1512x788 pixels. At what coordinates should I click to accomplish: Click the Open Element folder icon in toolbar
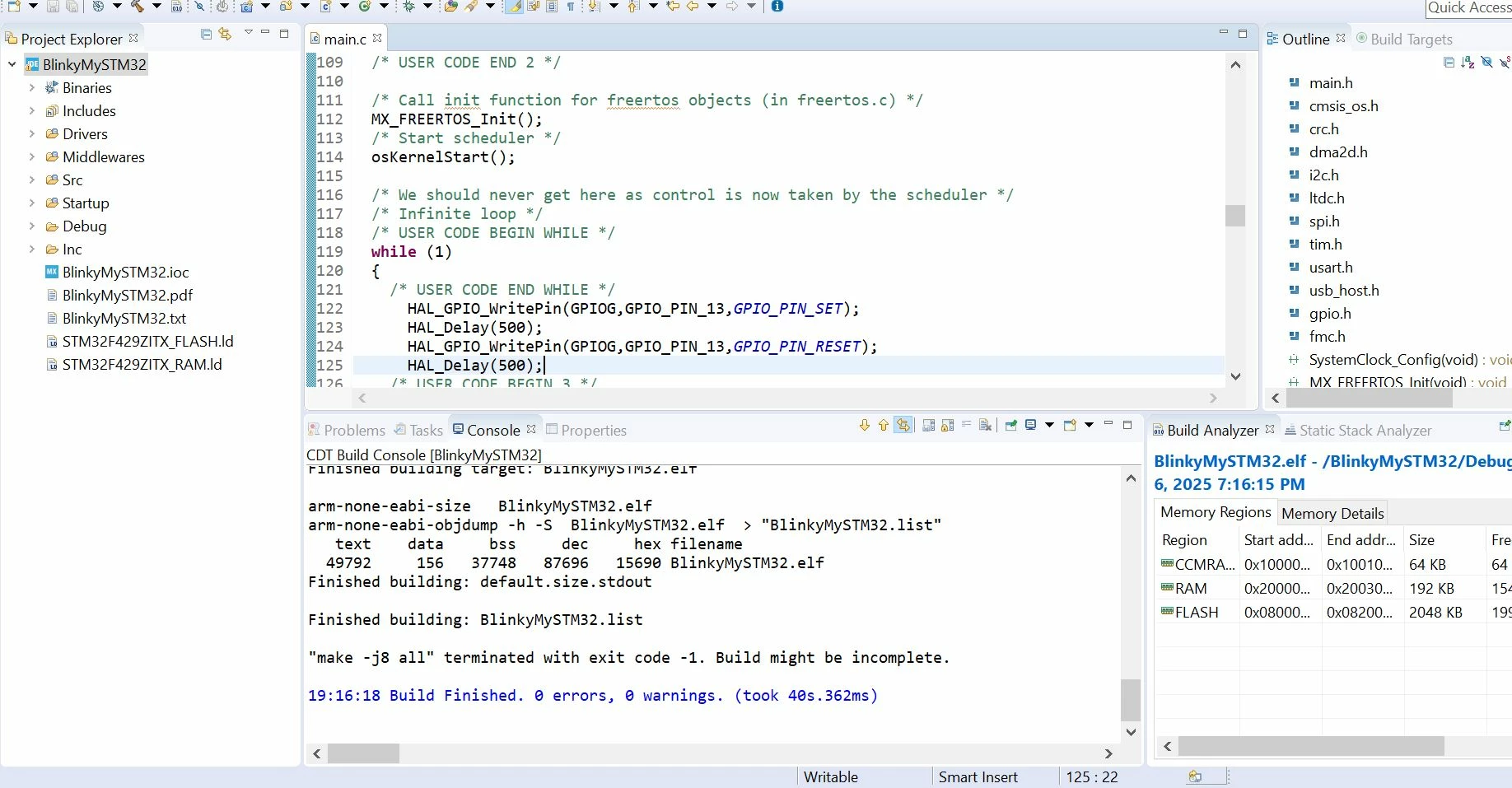(x=450, y=7)
